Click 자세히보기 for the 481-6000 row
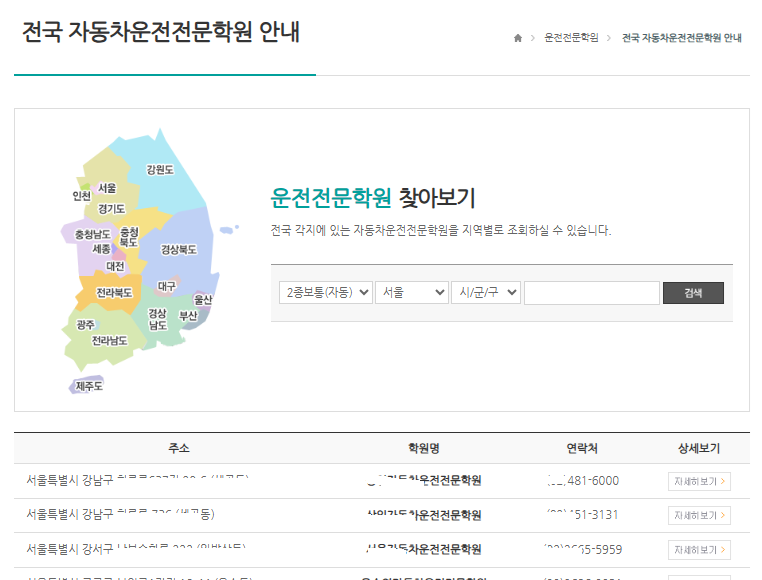762x580 pixels. click(x=699, y=481)
